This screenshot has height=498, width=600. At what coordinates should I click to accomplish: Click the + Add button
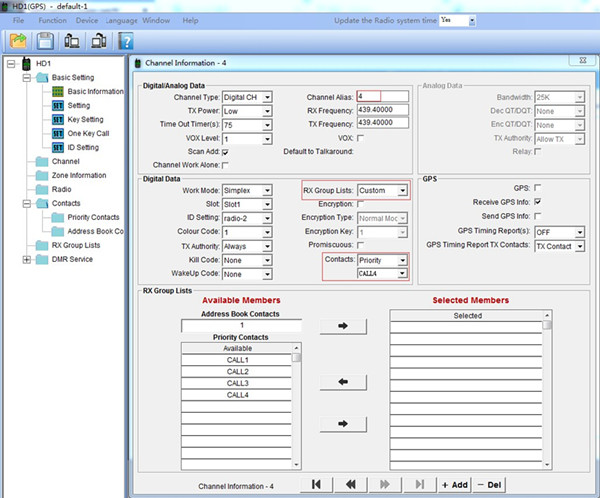(x=454, y=484)
